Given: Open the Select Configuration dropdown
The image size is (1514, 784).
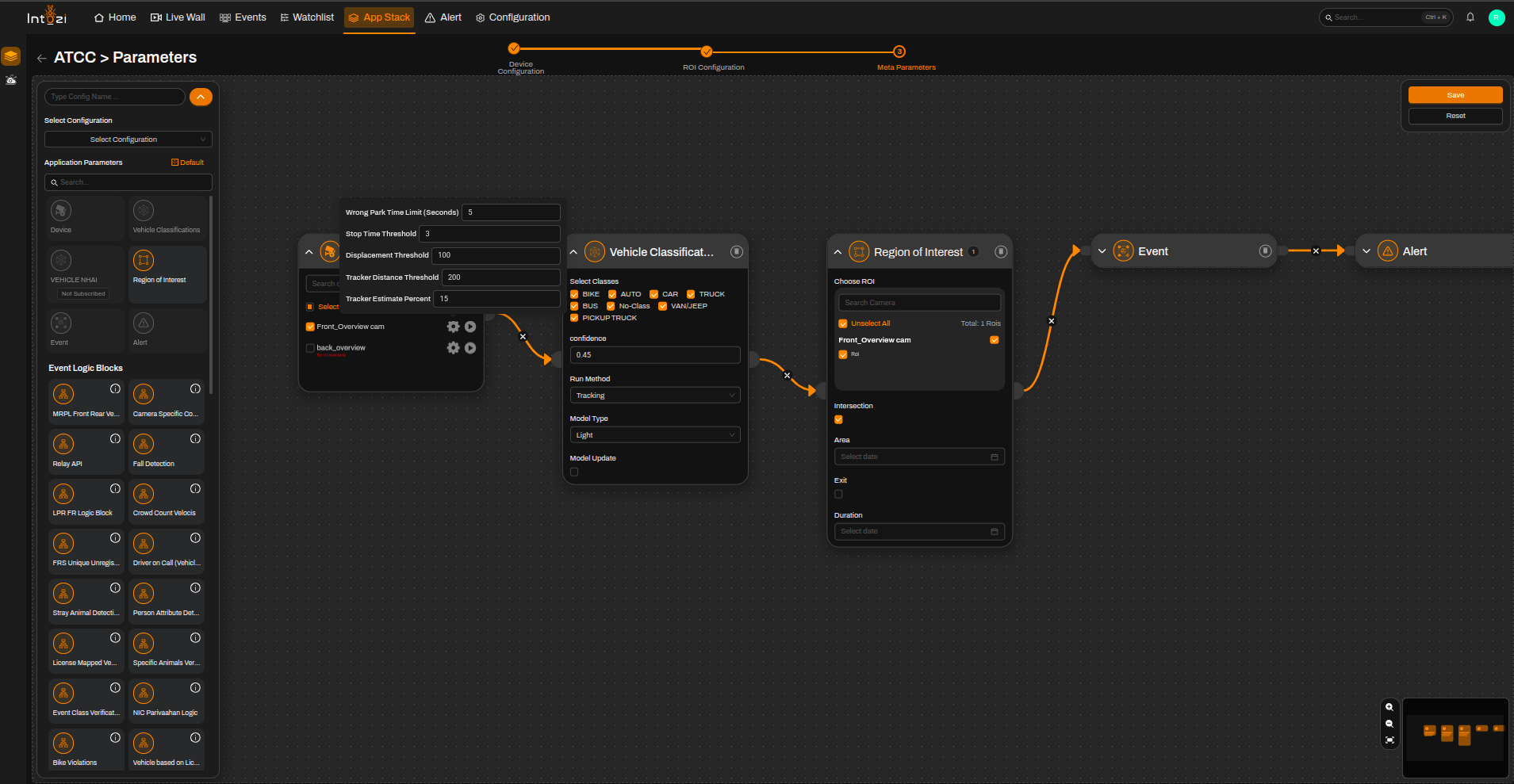Looking at the screenshot, I should click(x=128, y=140).
